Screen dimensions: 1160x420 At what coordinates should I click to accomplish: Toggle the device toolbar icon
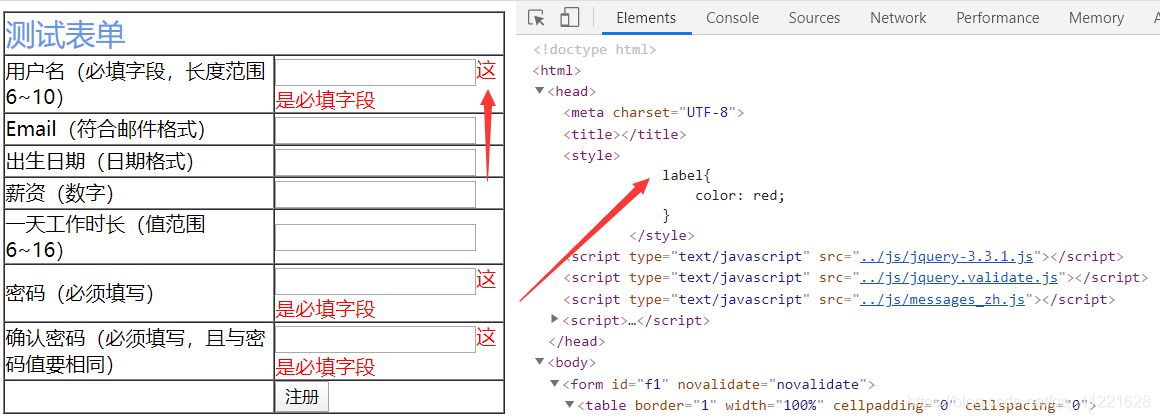(x=569, y=18)
